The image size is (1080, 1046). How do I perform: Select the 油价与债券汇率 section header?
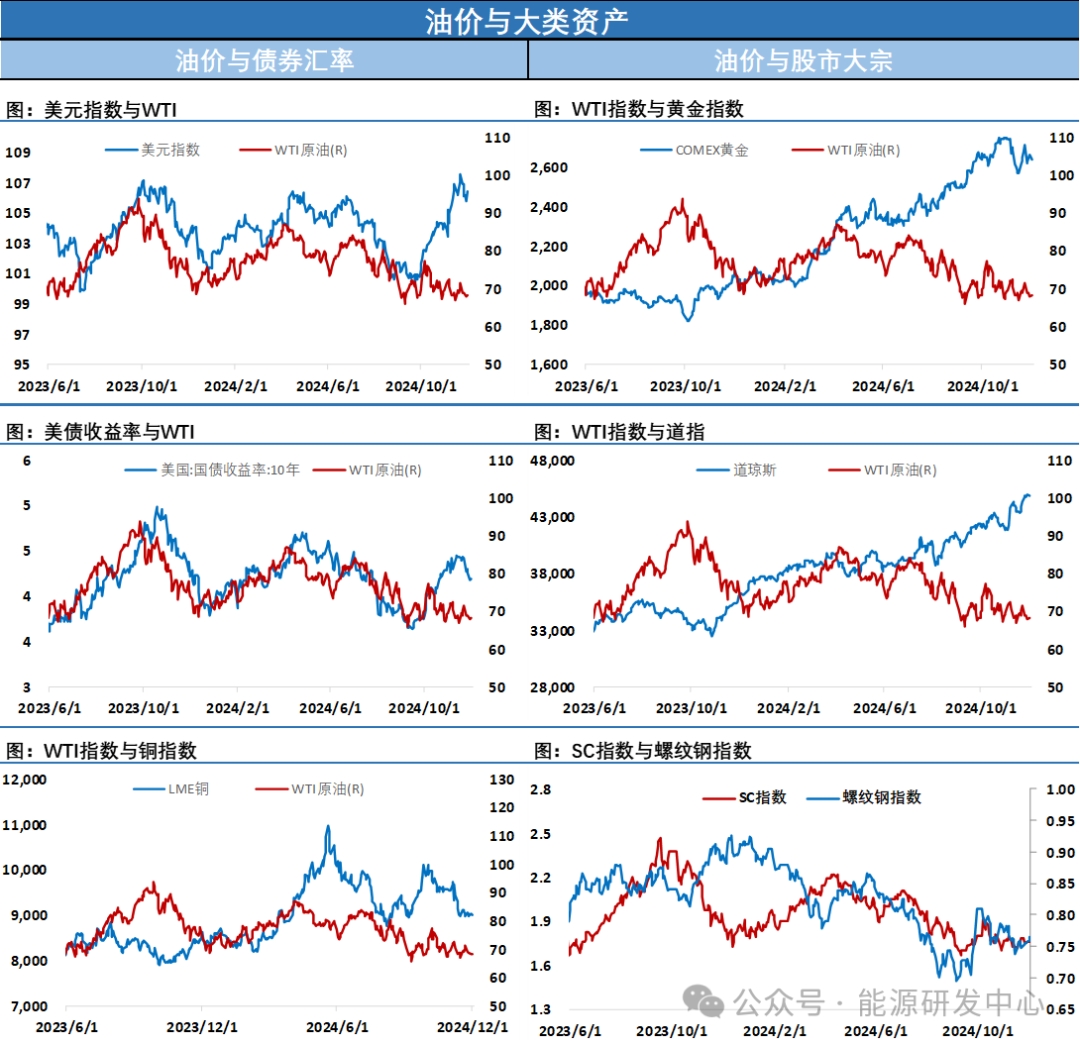click(264, 60)
